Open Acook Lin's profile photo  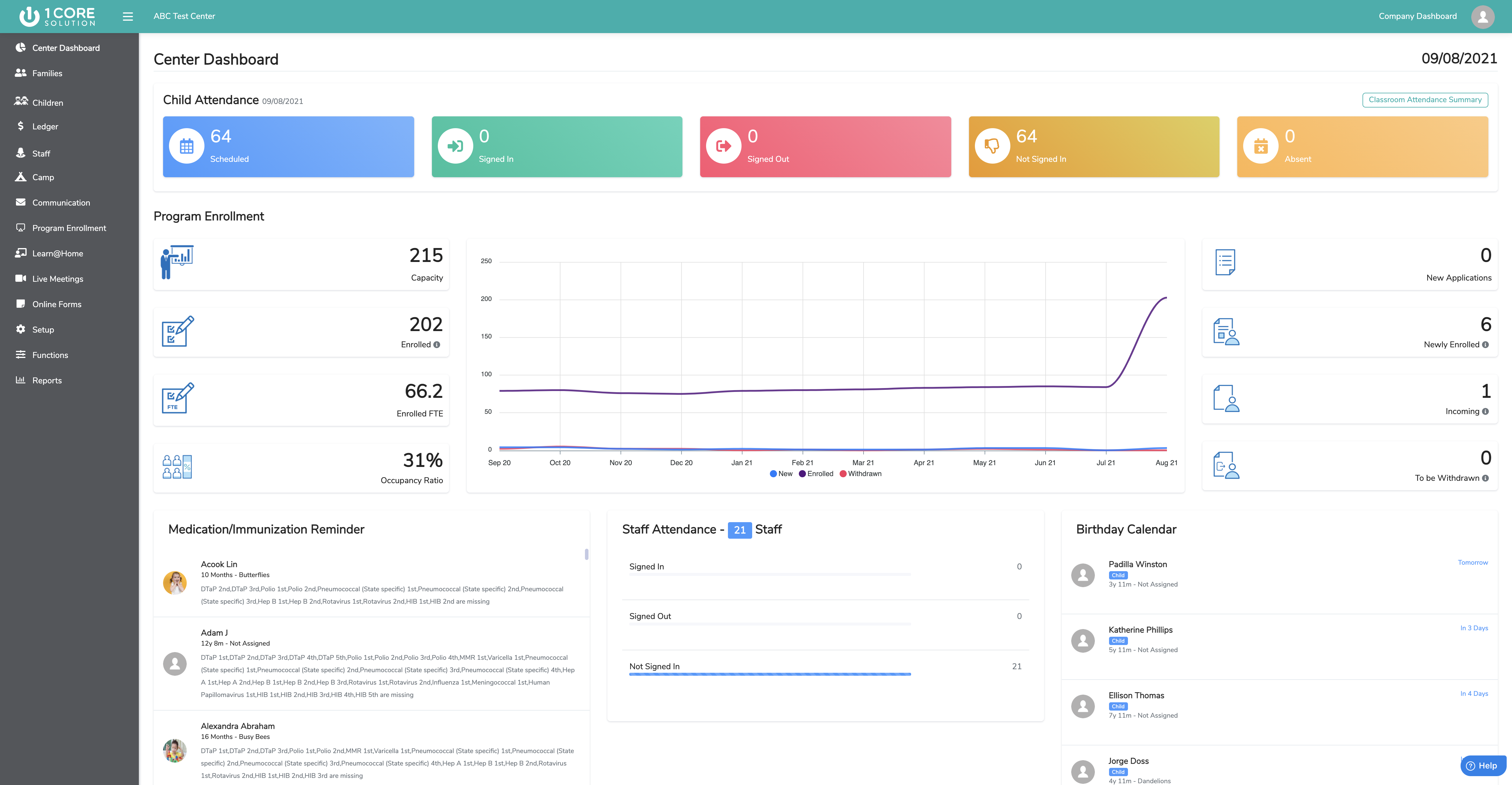click(x=174, y=583)
